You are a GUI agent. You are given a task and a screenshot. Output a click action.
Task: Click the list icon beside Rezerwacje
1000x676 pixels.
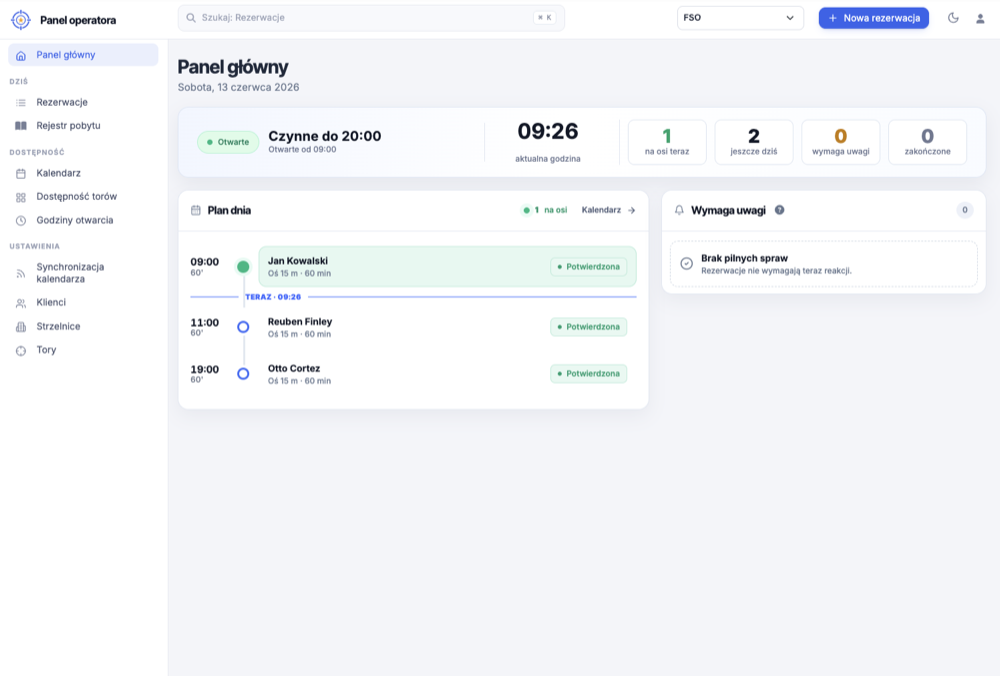pos(21,103)
